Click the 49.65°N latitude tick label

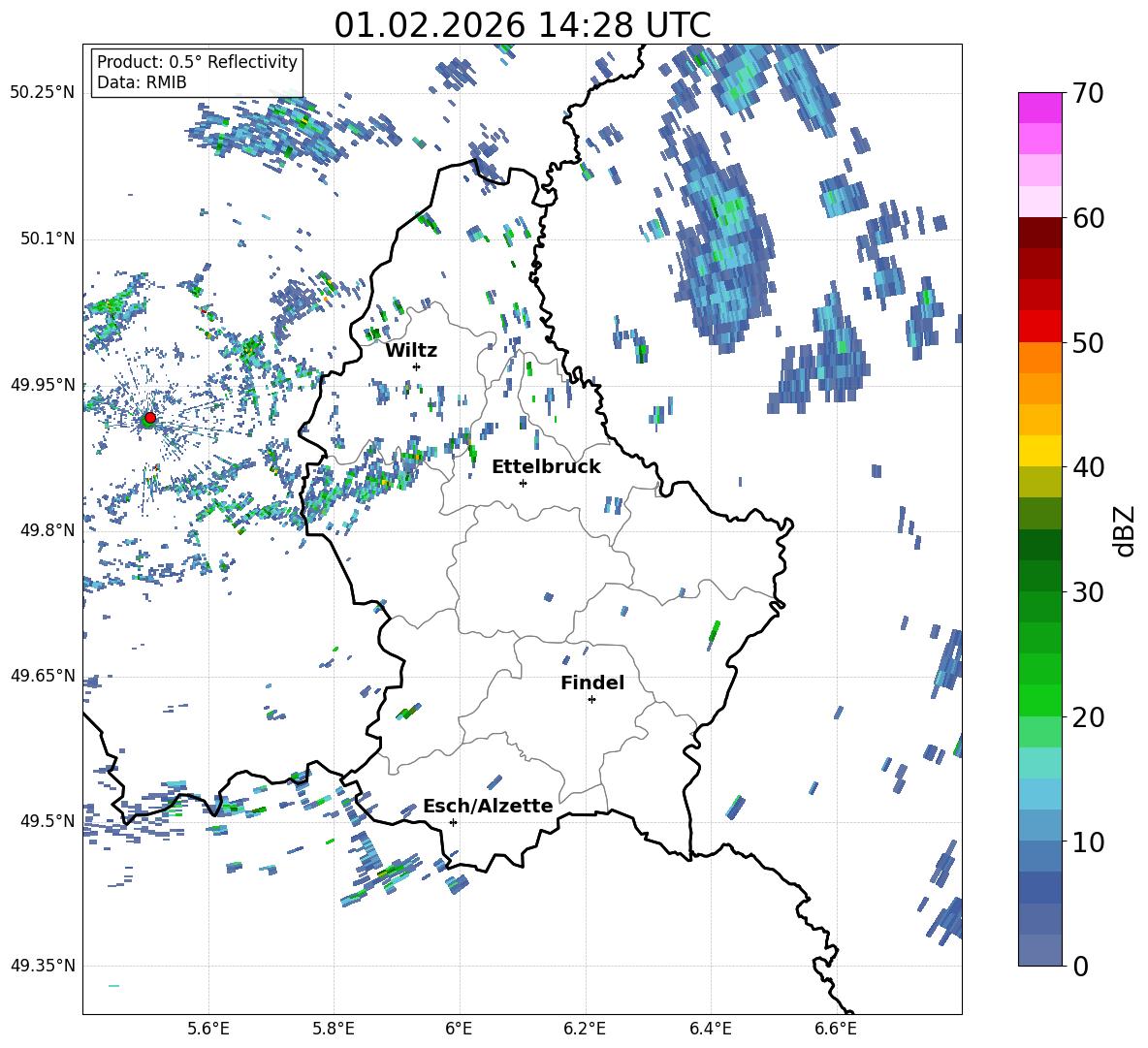[43, 675]
